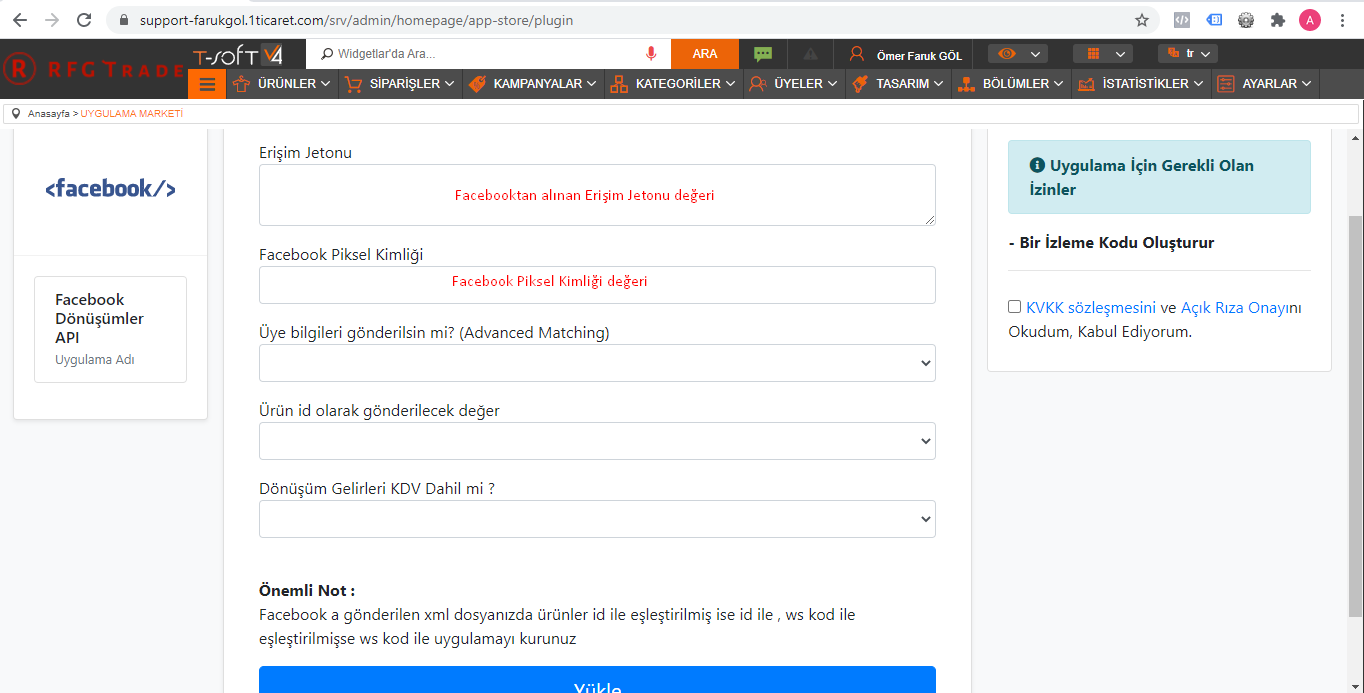Open the orange grid layout dropdown
Image resolution: width=1364 pixels, height=693 pixels.
click(1102, 54)
